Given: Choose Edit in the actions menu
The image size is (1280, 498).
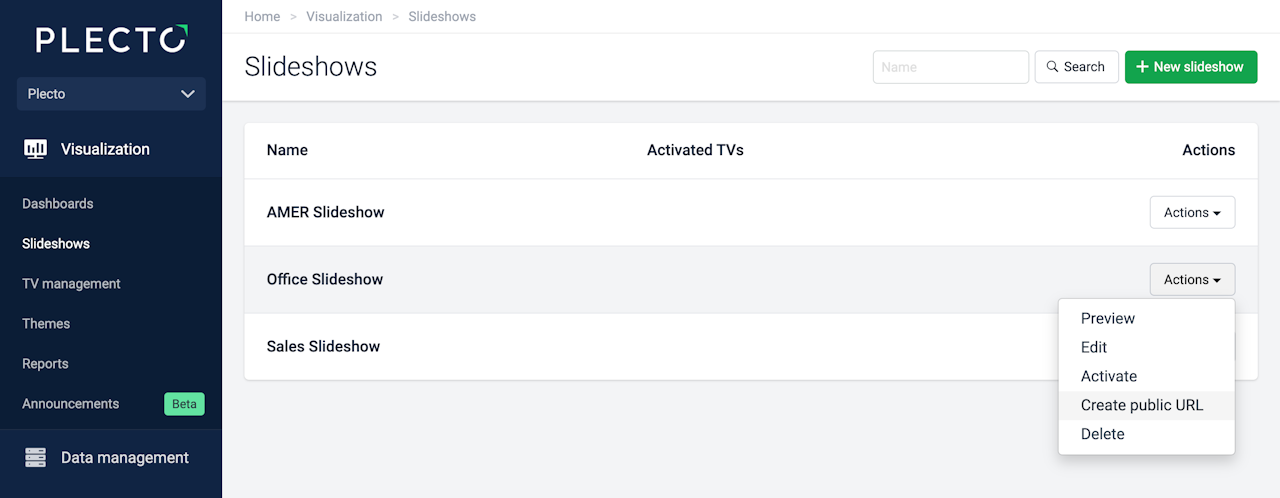Looking at the screenshot, I should (1094, 348).
